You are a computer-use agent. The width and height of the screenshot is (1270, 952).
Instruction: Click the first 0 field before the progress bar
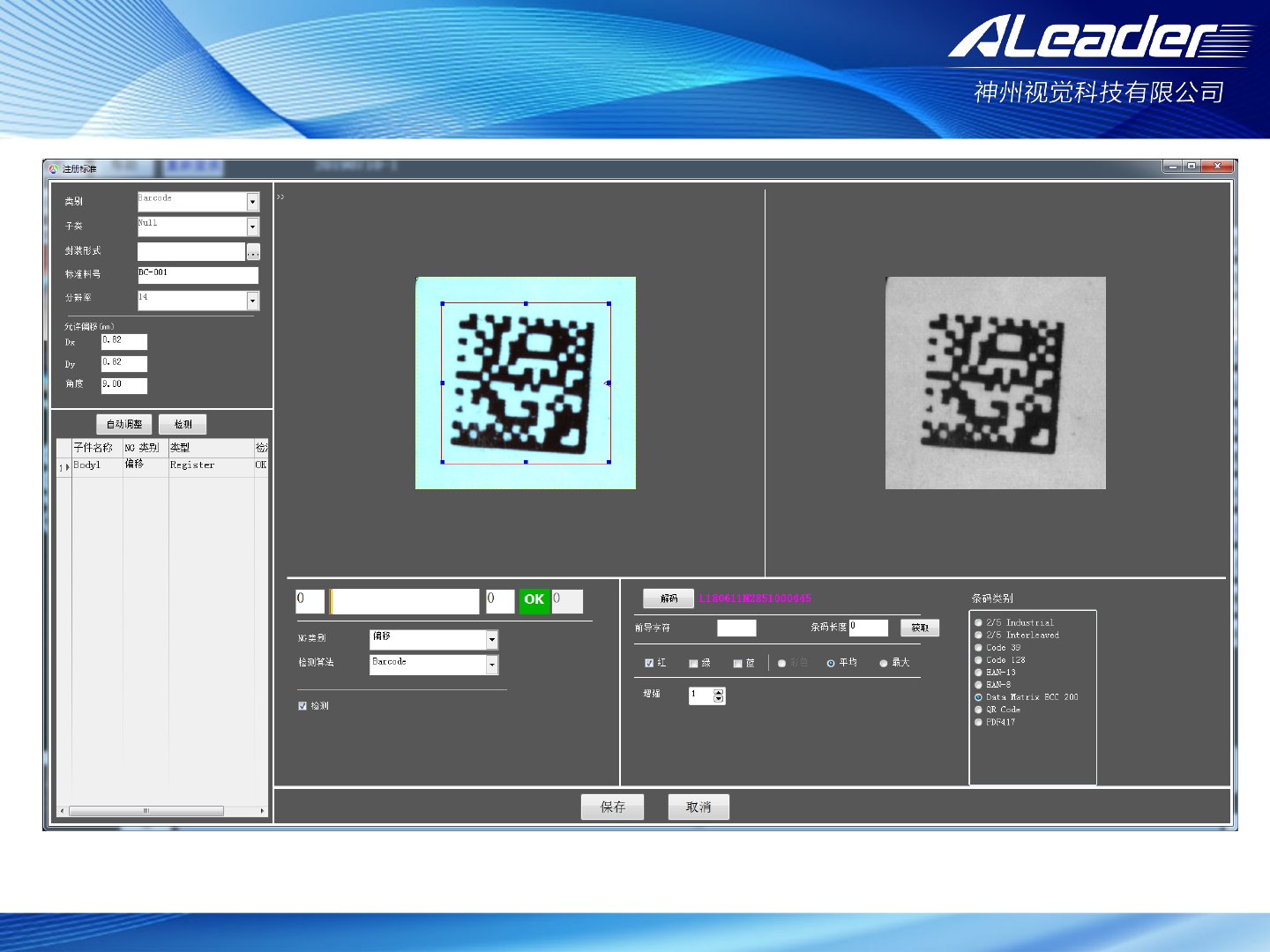pyautogui.click(x=310, y=601)
